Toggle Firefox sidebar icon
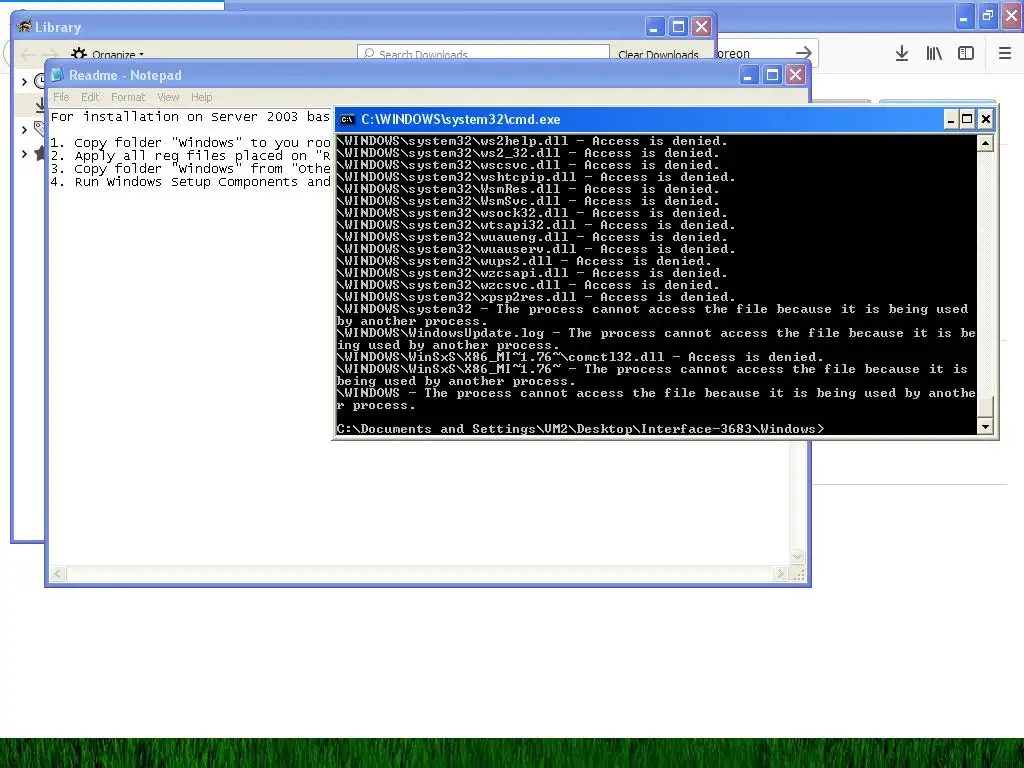 [x=966, y=54]
